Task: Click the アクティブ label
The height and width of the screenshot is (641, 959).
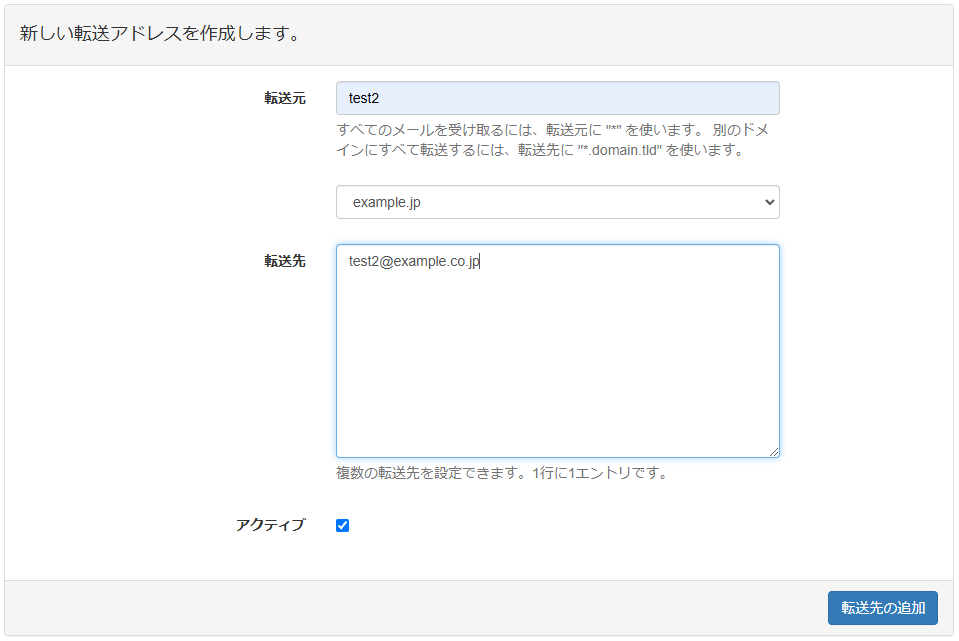Action: coord(270,525)
